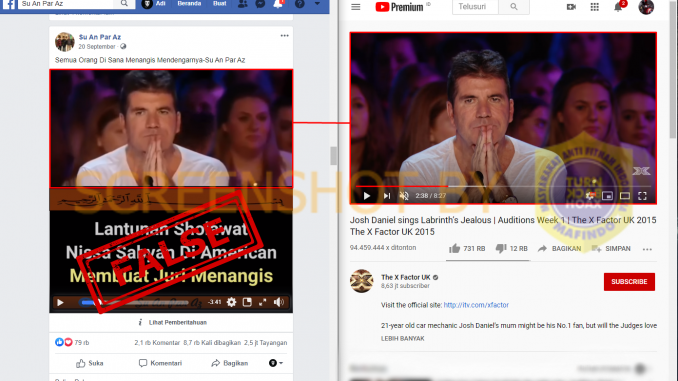Share the post with Bagikan button
The width and height of the screenshot is (678, 381).
230,363
